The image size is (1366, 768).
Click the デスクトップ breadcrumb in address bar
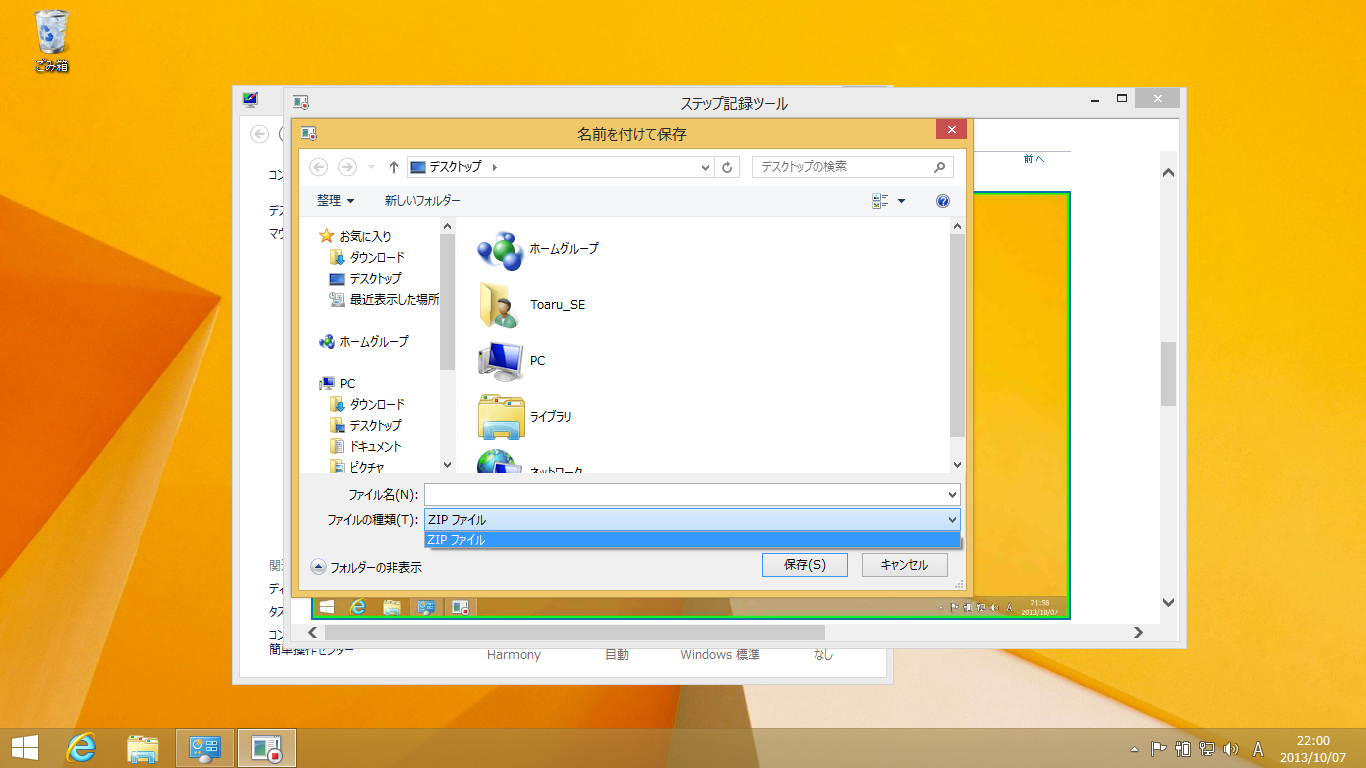(x=455, y=167)
